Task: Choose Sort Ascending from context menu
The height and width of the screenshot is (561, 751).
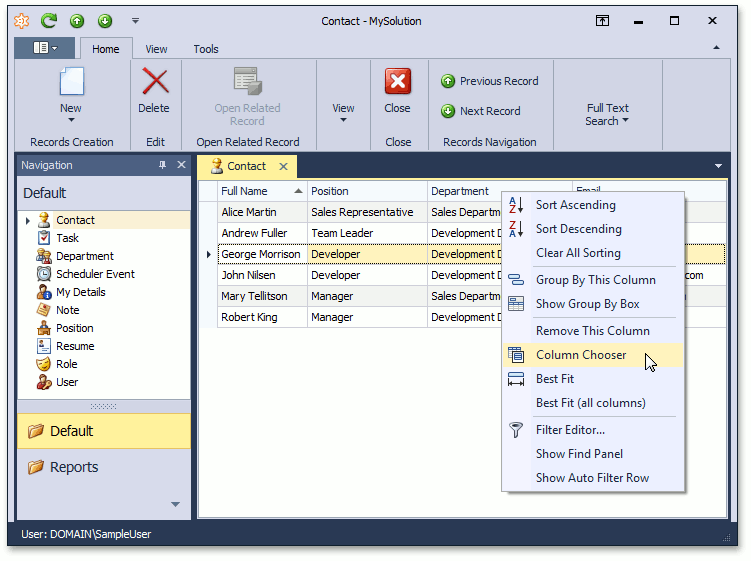Action: pos(593,205)
